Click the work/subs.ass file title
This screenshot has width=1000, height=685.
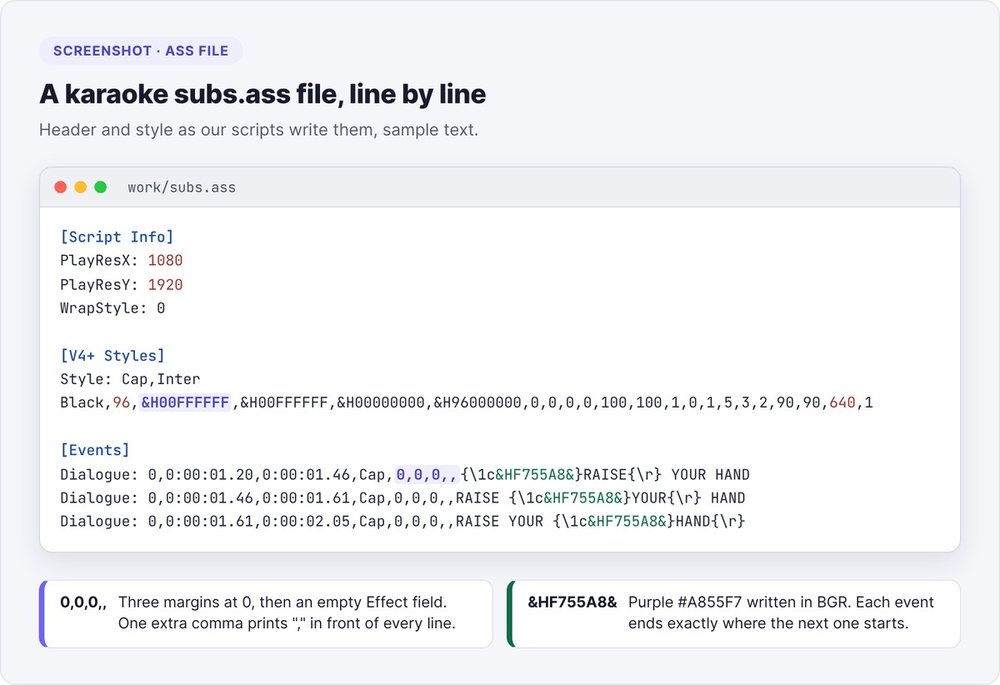[x=182, y=188]
